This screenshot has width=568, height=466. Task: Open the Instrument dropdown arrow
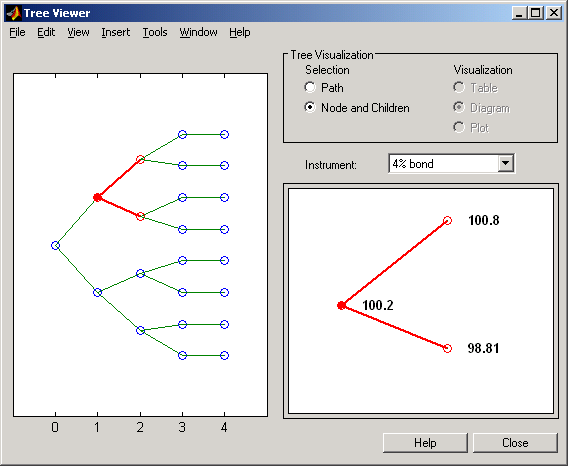click(x=505, y=163)
